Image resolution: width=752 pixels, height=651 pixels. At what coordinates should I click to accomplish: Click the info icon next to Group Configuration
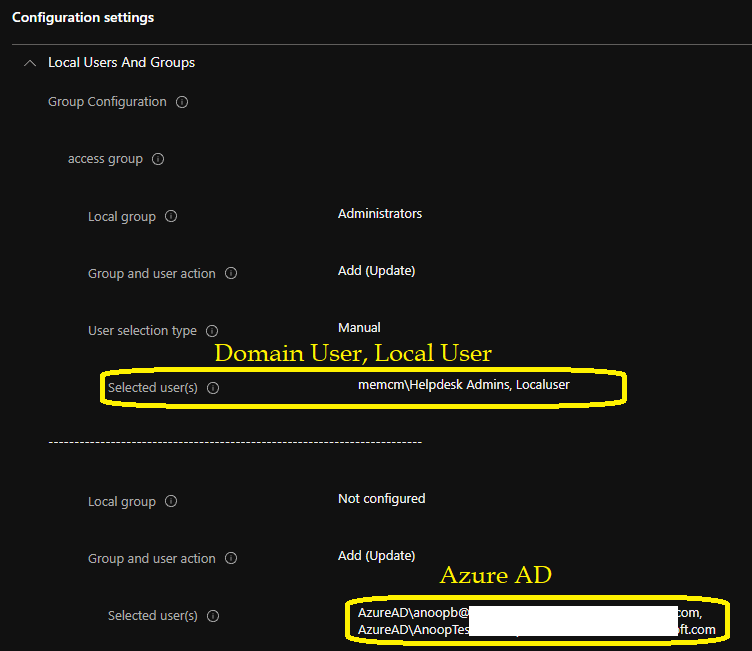tap(182, 102)
